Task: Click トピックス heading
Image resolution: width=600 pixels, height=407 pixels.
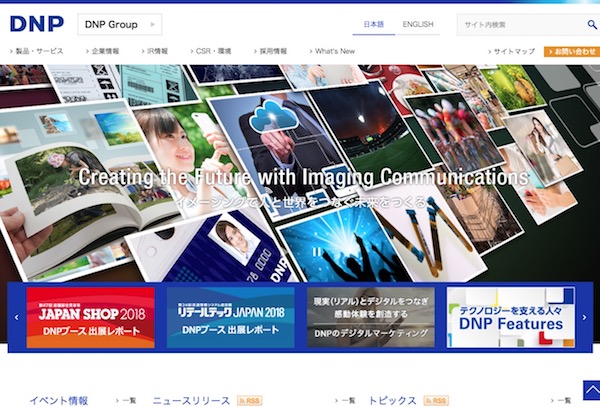Action: pos(393,400)
